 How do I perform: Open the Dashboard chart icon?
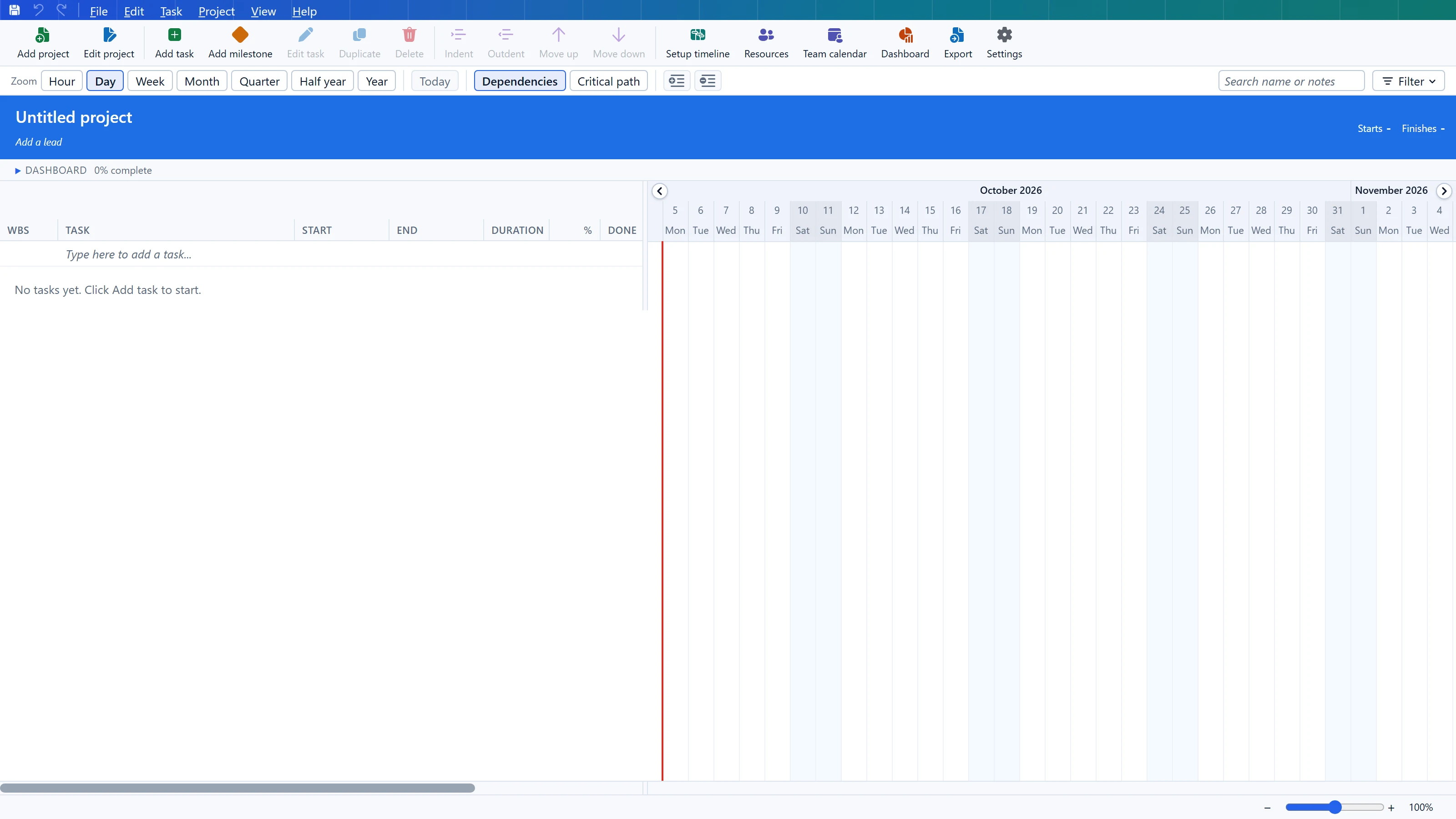tap(905, 35)
